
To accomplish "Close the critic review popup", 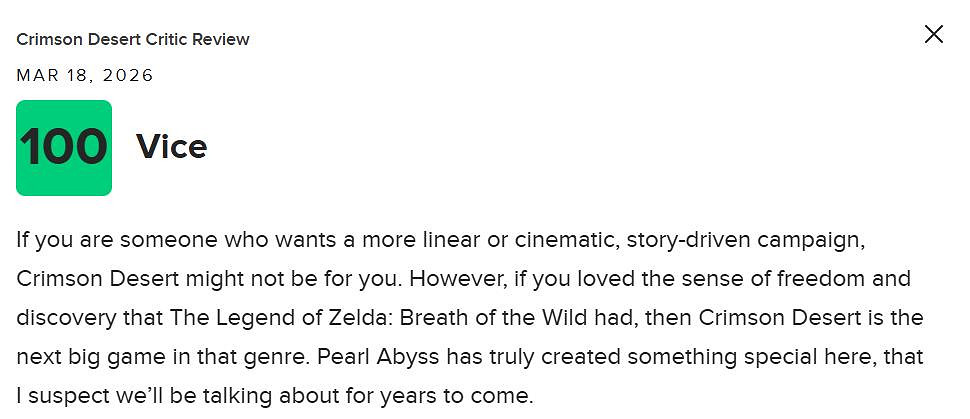I will click(x=933, y=35).
